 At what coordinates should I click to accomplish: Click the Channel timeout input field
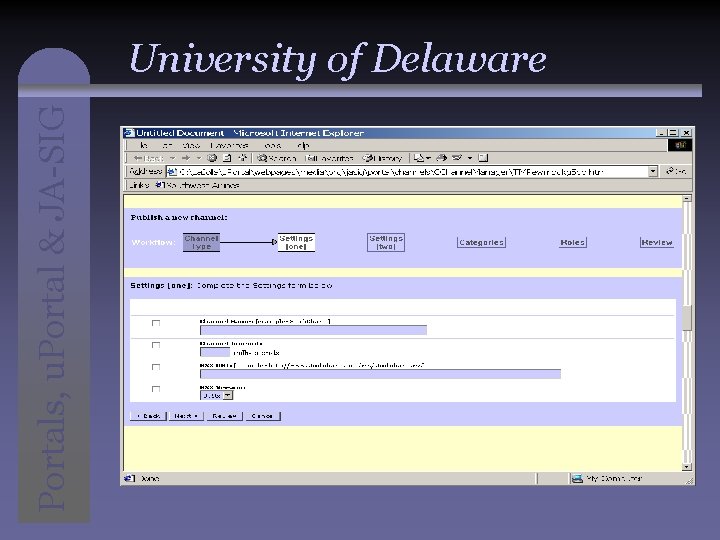(215, 352)
